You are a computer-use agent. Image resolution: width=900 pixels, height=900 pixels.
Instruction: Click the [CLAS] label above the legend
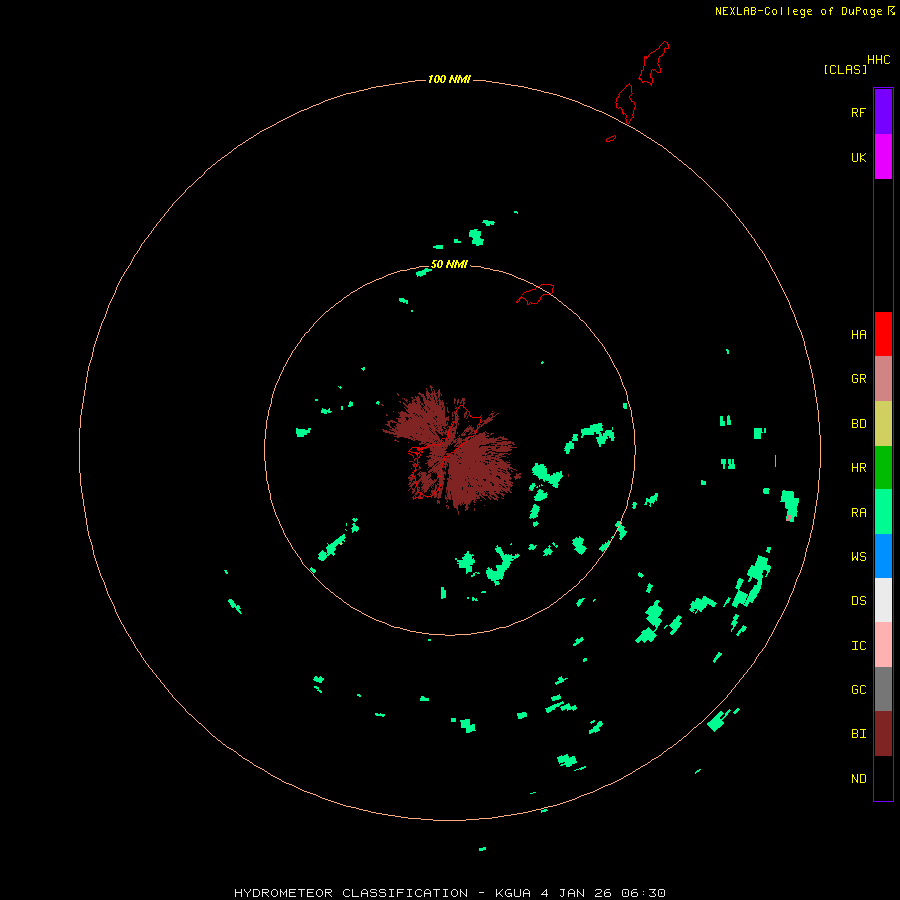coord(845,69)
